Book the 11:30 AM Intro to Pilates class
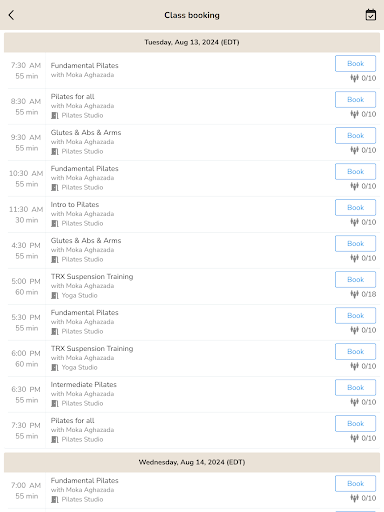This screenshot has width=384, height=512. pos(355,208)
